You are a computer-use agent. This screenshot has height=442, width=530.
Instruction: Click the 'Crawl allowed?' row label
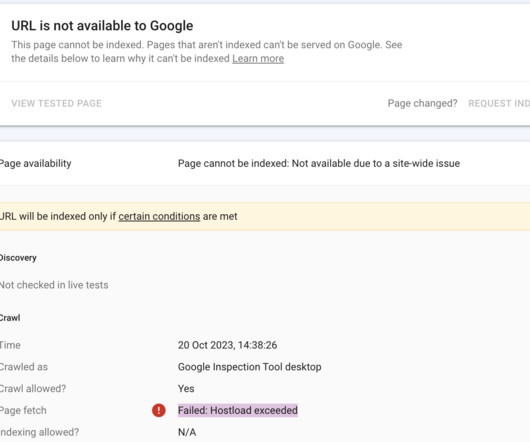pos(33,389)
